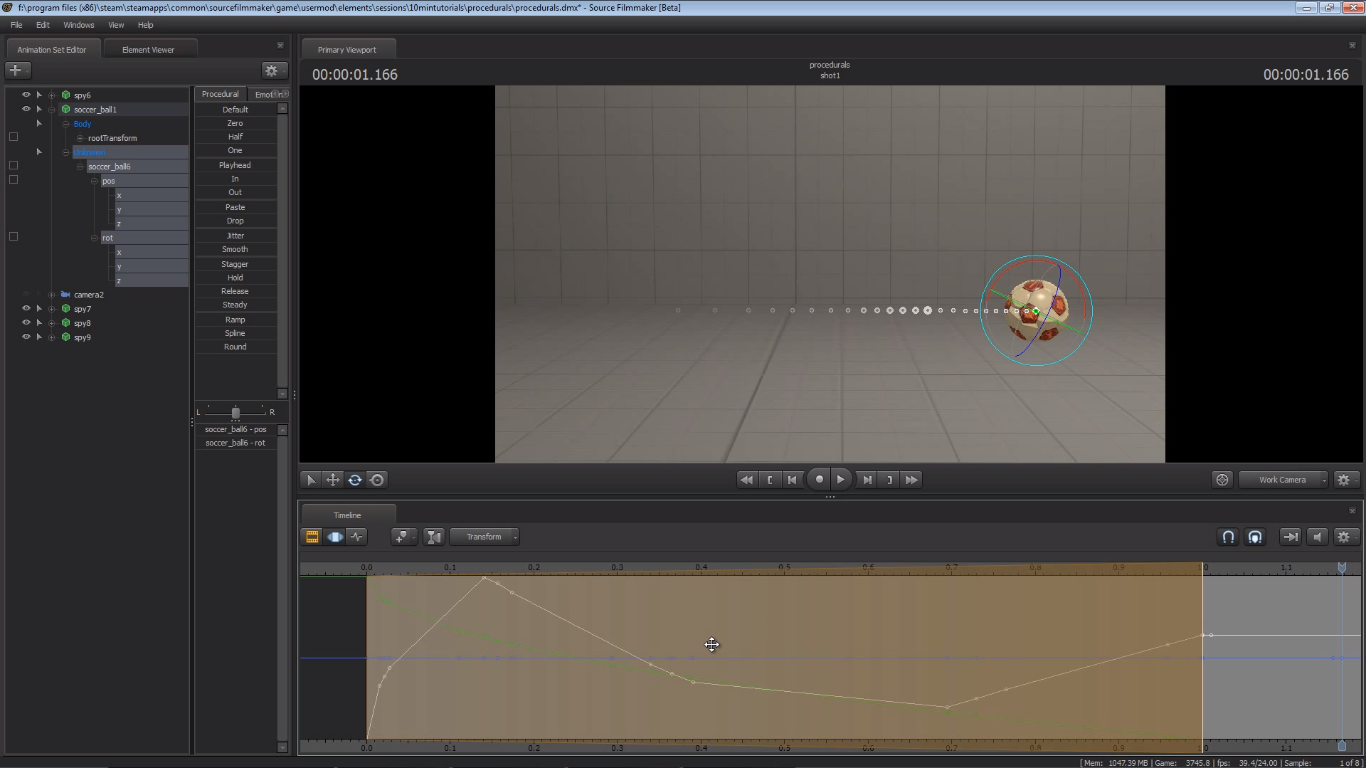This screenshot has height=768, width=1366.
Task: Apply the Playhead procedural preset
Action: tap(235, 165)
